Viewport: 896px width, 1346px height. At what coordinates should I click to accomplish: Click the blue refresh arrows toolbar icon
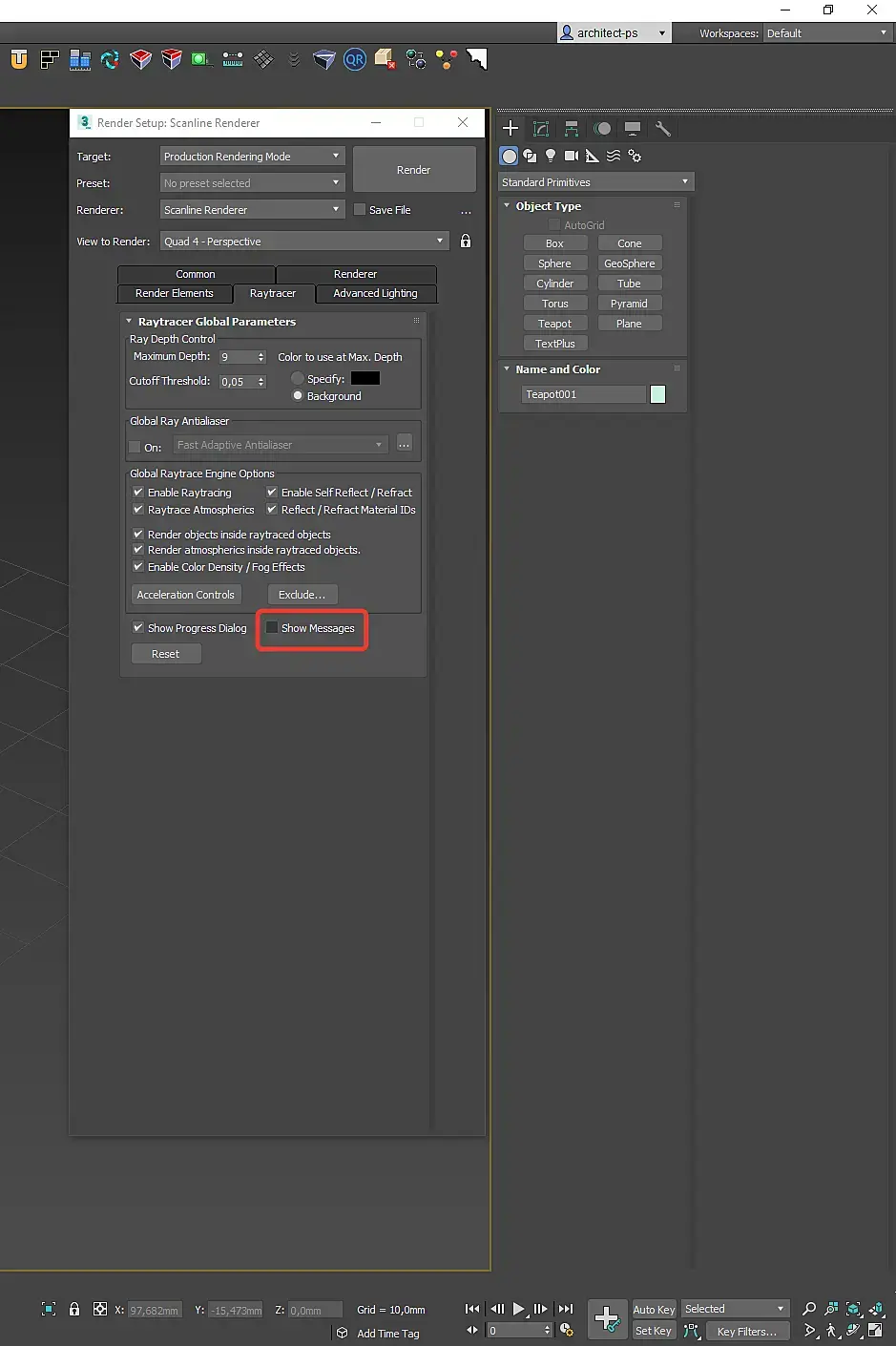click(111, 59)
